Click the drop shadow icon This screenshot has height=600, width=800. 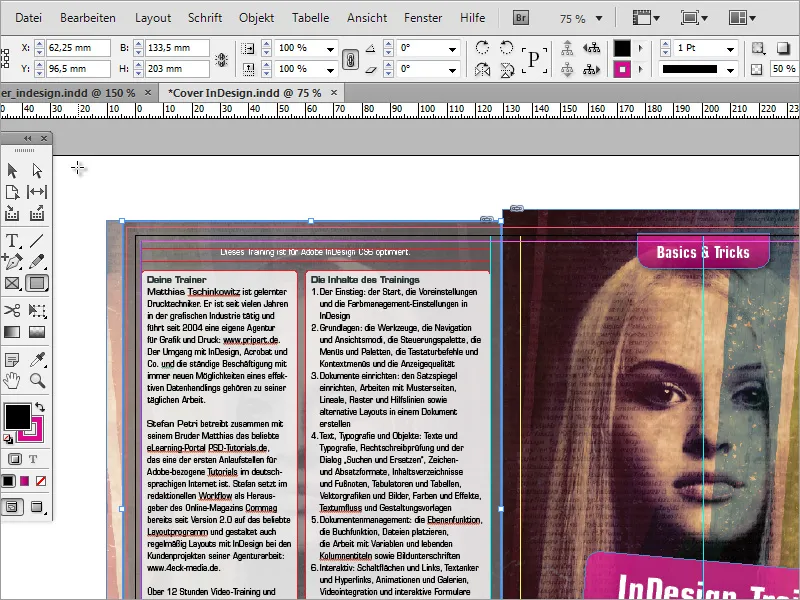783,48
